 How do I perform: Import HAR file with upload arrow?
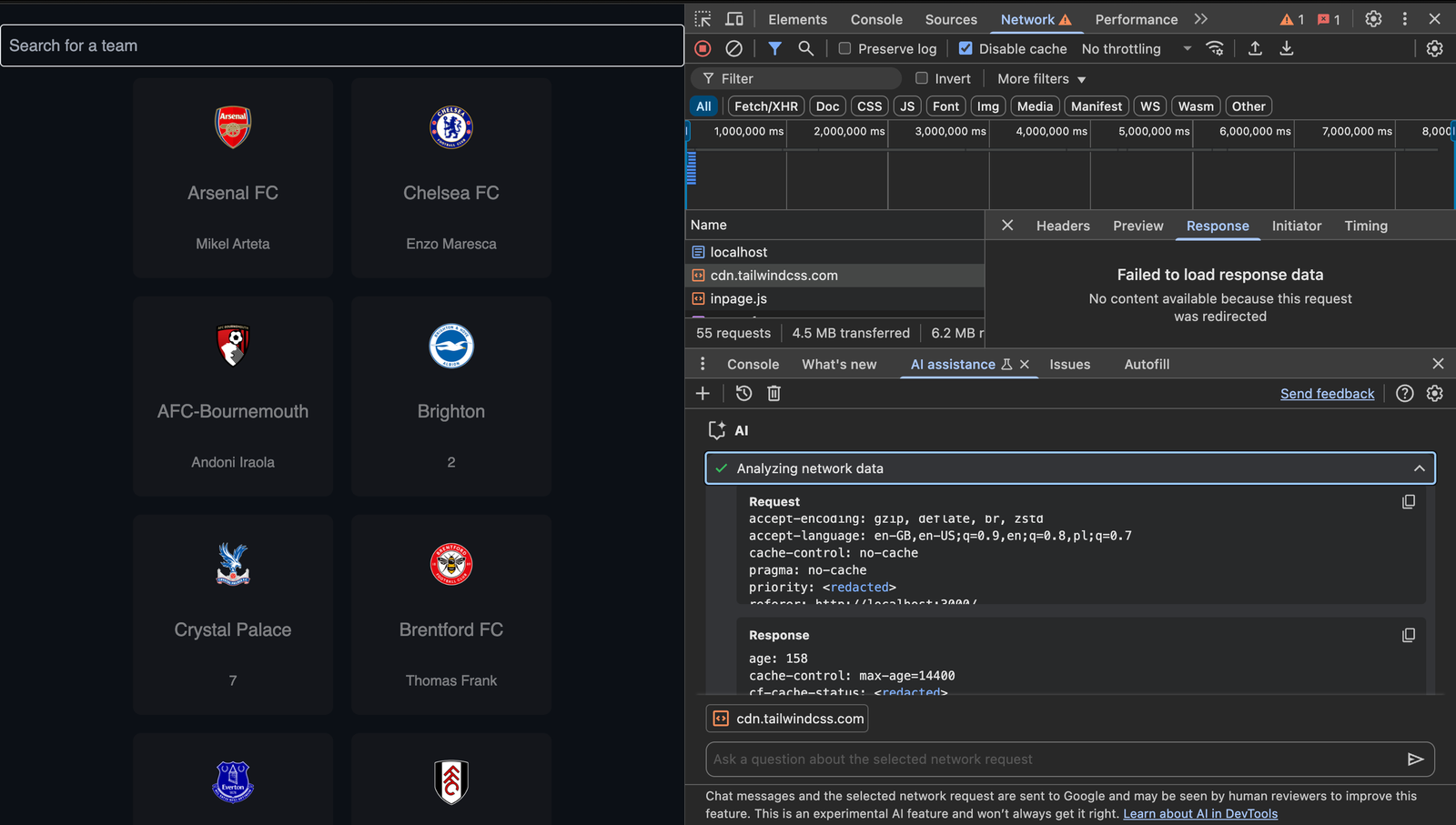point(1255,48)
